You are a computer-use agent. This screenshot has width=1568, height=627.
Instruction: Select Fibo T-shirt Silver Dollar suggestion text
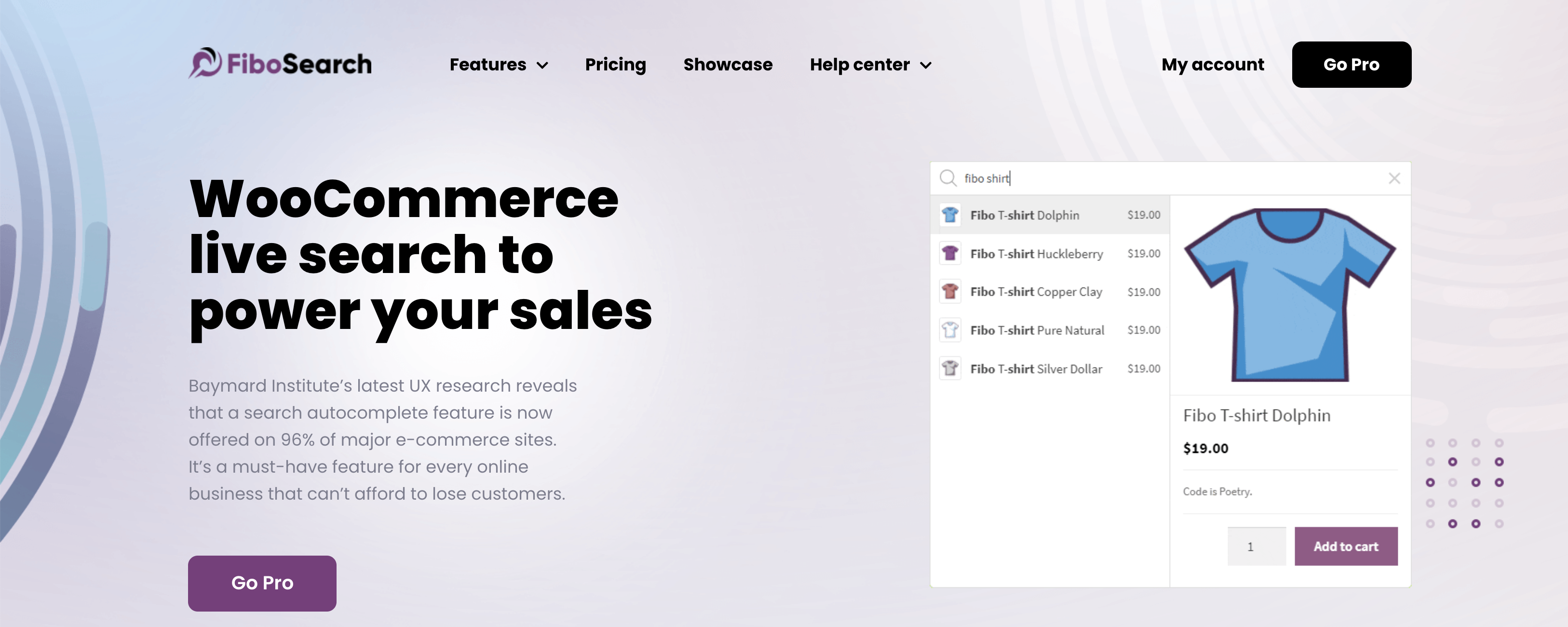click(x=1036, y=369)
